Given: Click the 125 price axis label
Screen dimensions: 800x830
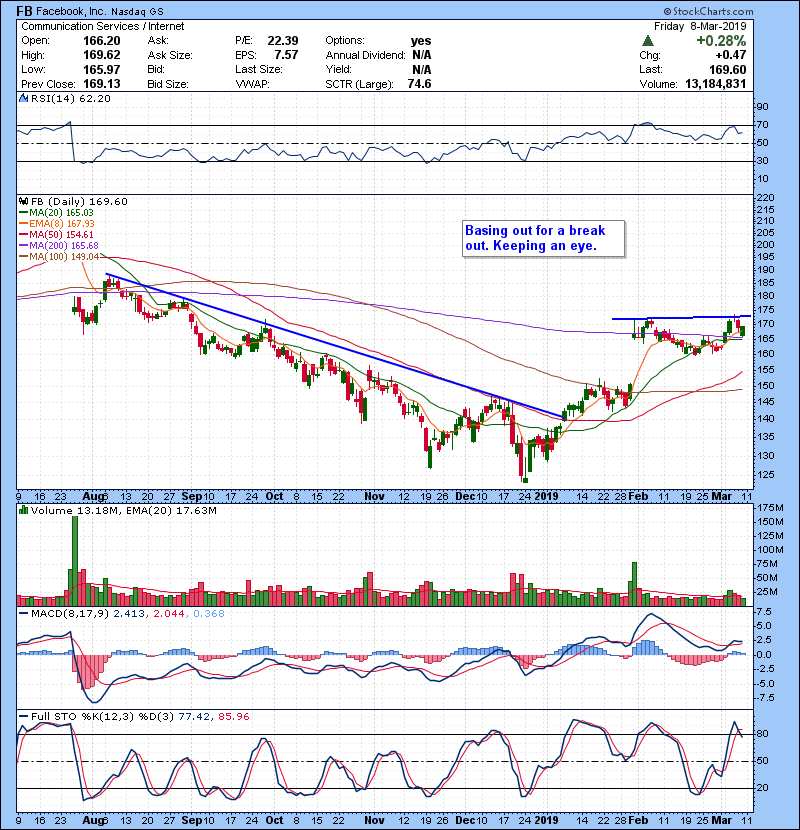Looking at the screenshot, I should [766, 474].
